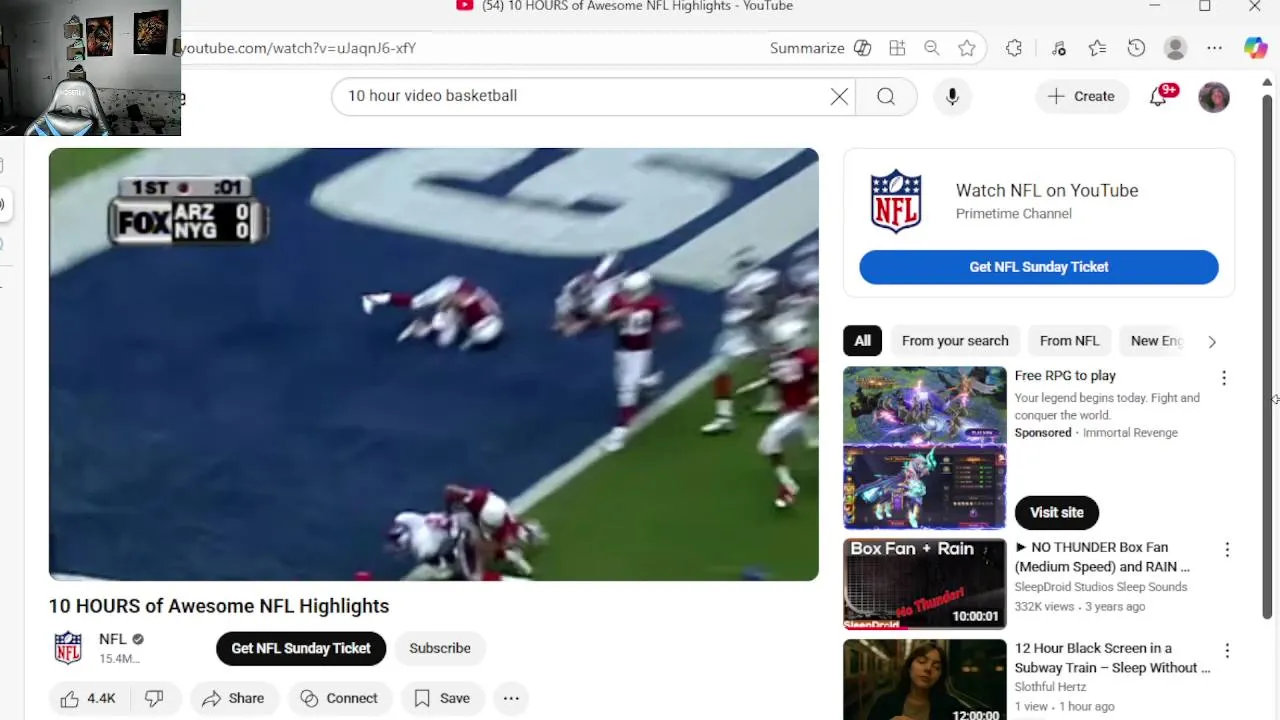Image resolution: width=1280 pixels, height=720 pixels.
Task: Click the title '10 HOURS of Awesome NFL Highlights'
Action: coord(219,606)
